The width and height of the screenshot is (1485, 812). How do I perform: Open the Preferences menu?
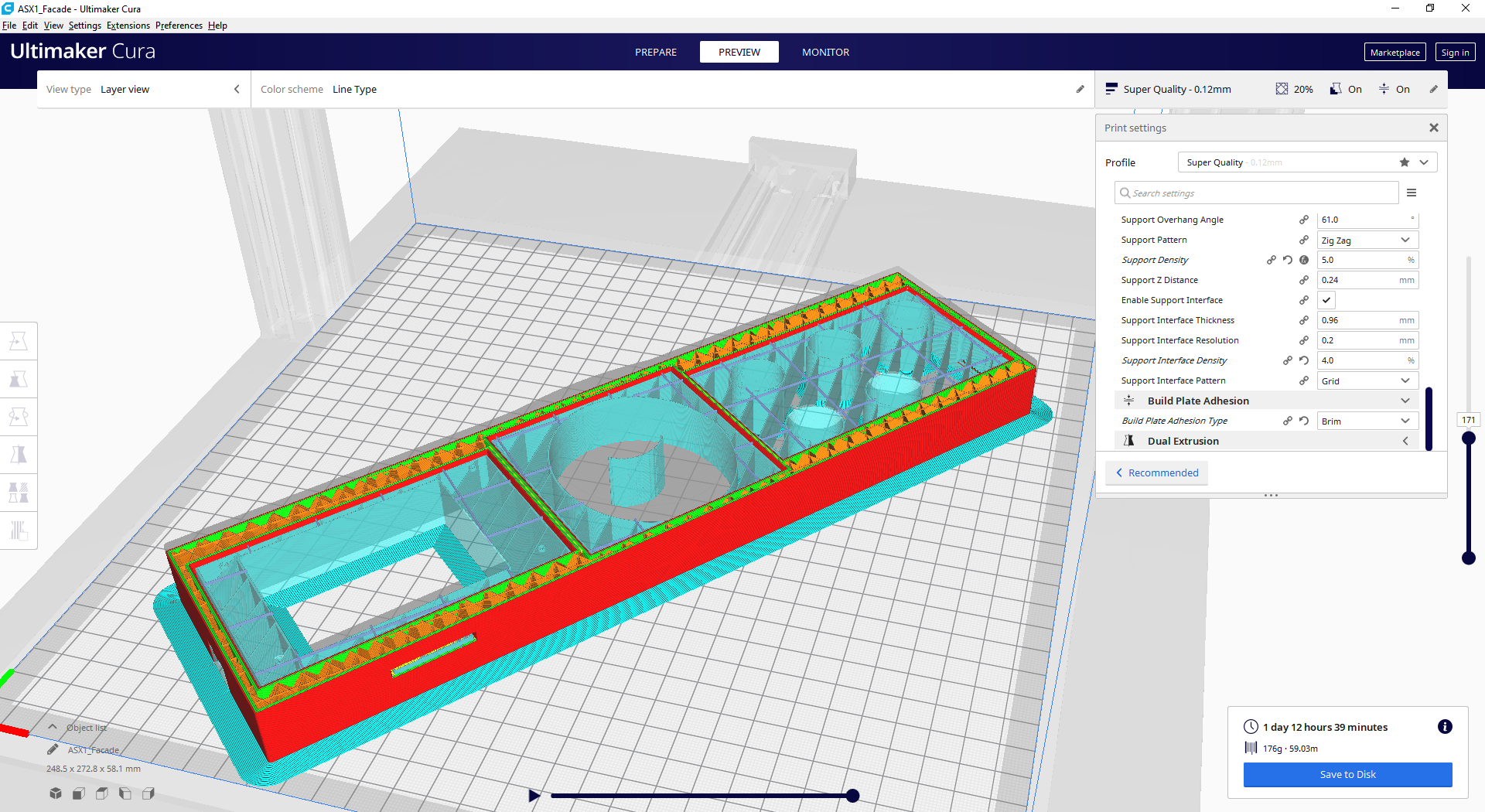click(179, 26)
